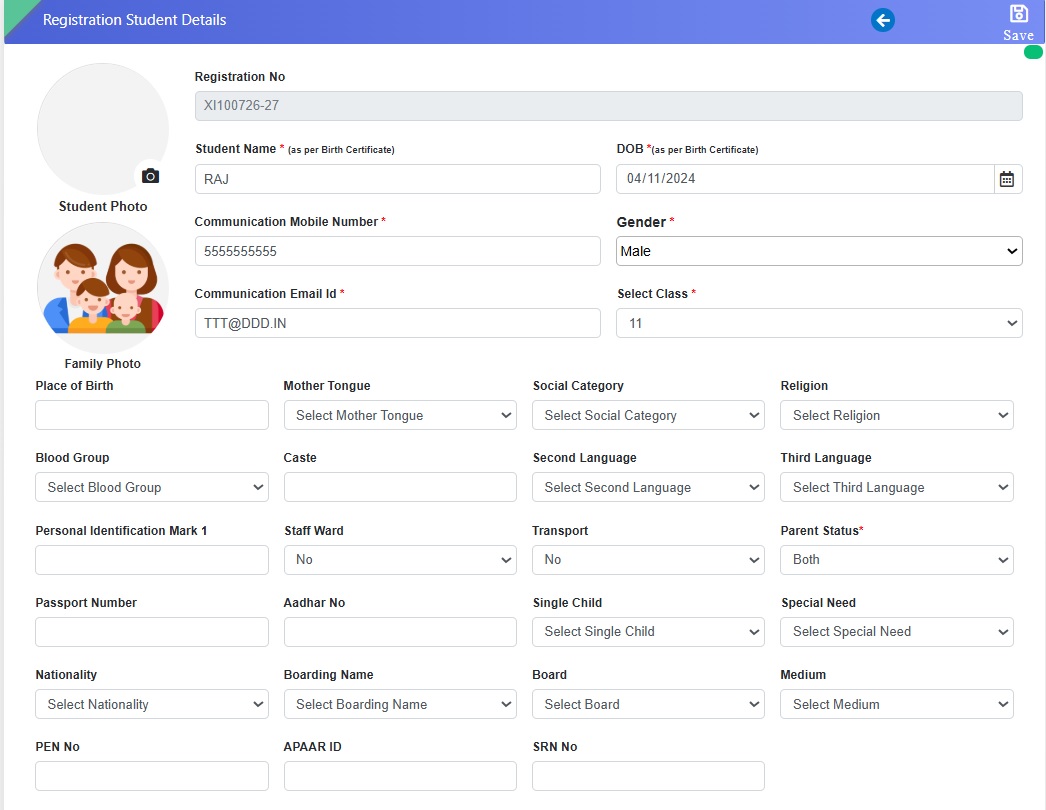The width and height of the screenshot is (1046, 810).
Task: Choose a Social Category from dropdown
Action: pos(648,415)
